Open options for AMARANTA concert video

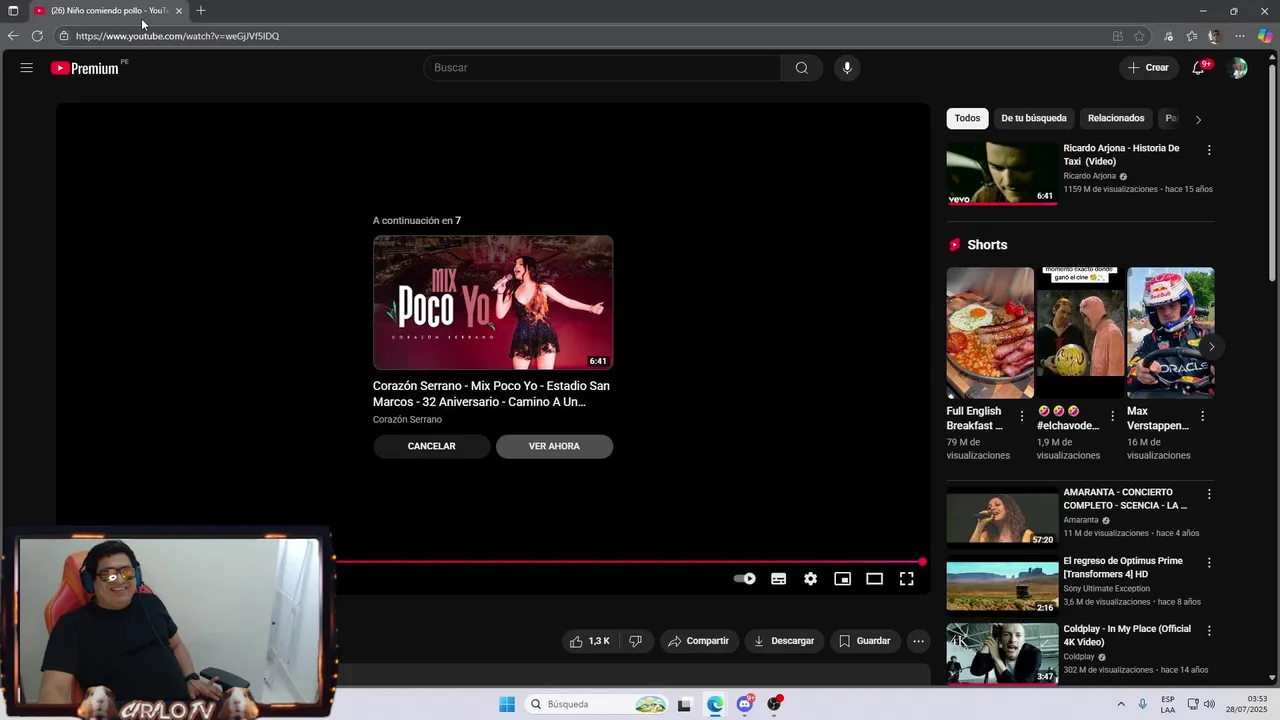[x=1209, y=494]
